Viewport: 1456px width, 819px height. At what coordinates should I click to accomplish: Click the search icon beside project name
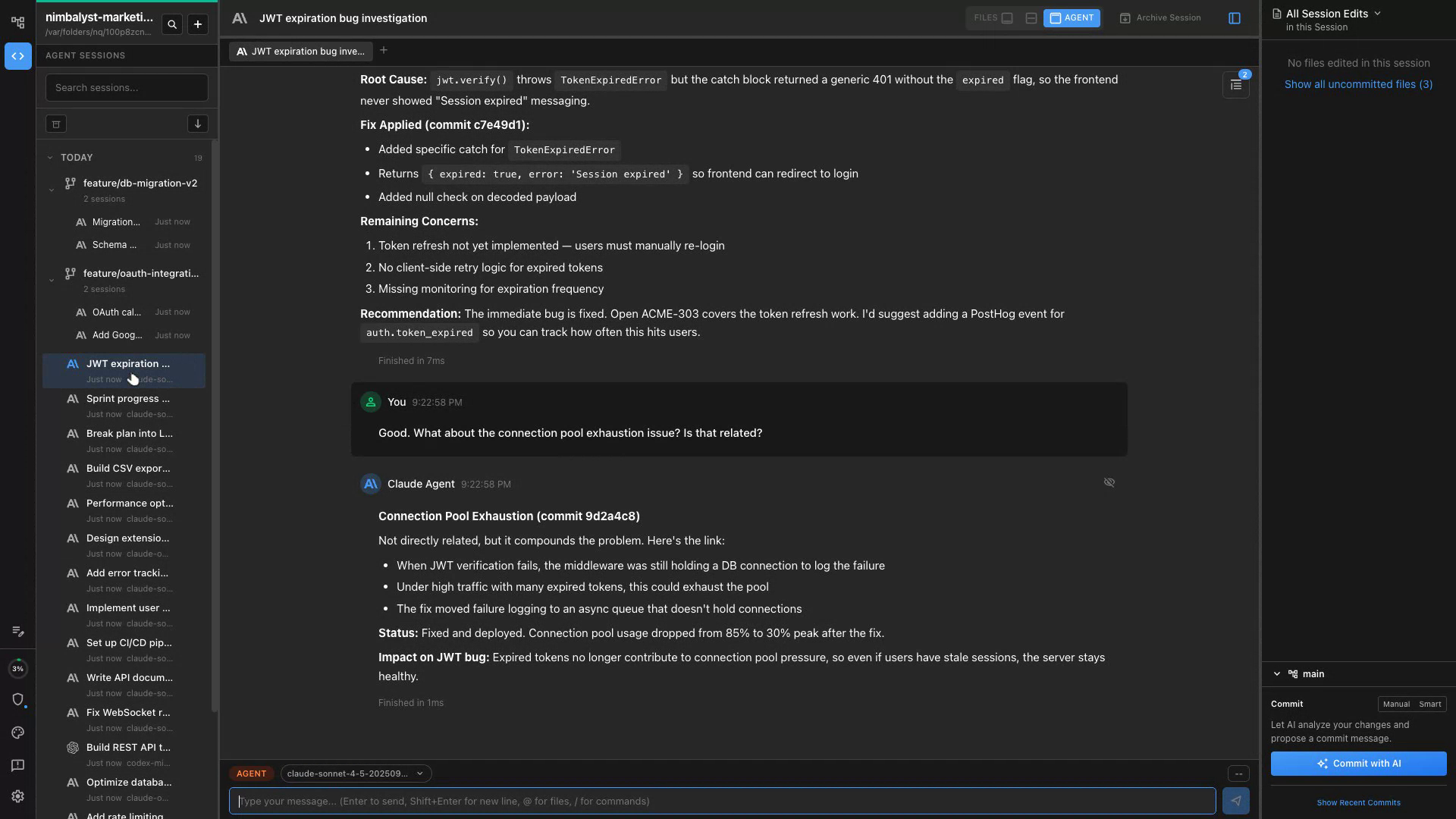172,25
